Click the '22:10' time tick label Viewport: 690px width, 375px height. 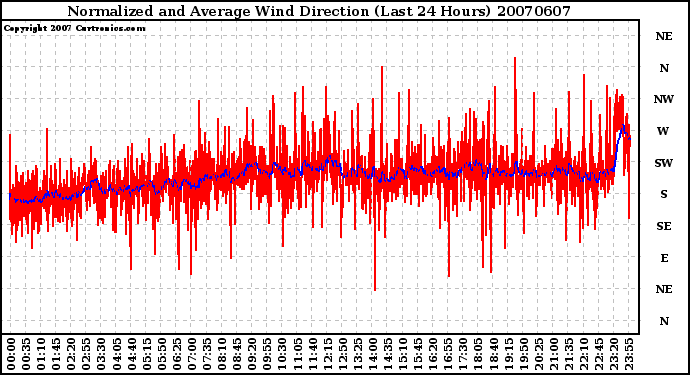[583, 354]
